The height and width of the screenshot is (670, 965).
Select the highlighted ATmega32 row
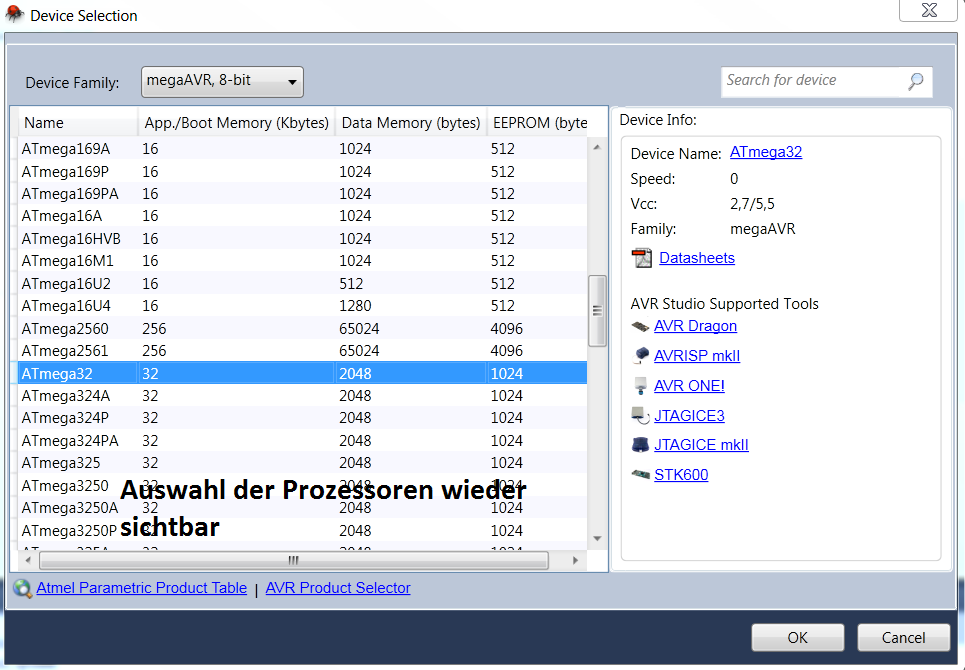pyautogui.click(x=302, y=373)
